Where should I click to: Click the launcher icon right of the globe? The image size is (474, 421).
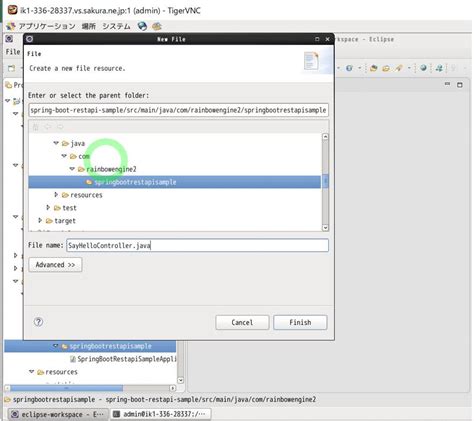point(157,26)
